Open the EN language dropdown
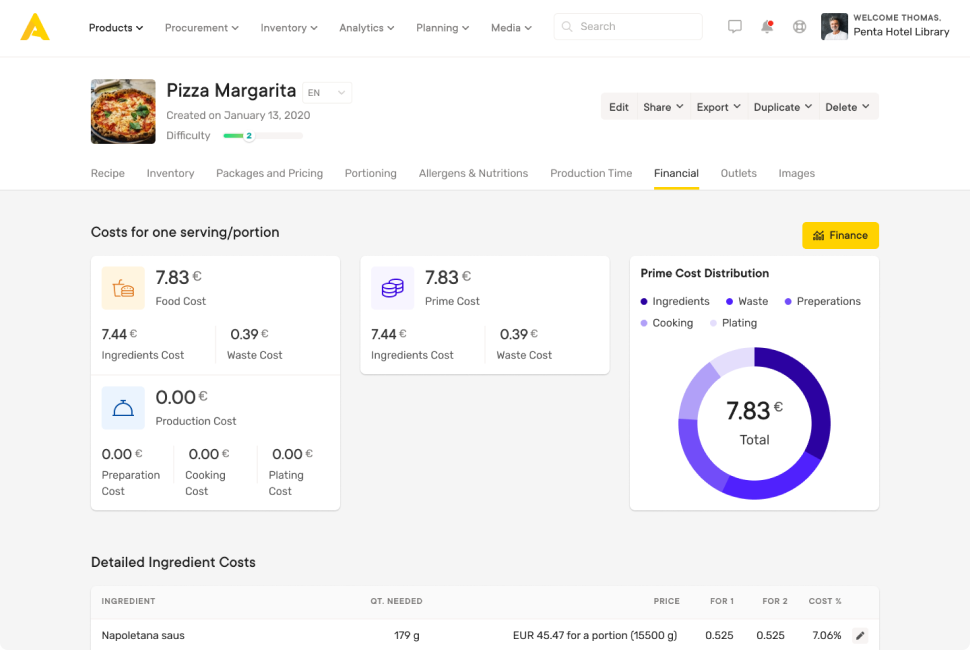 (327, 93)
